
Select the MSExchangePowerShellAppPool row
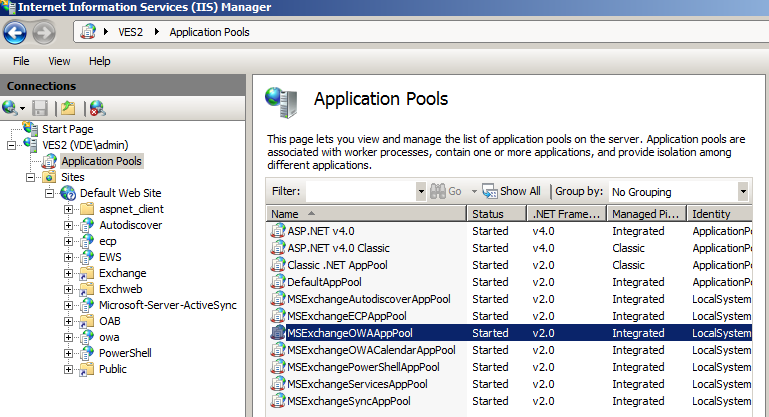pyautogui.click(x=511, y=367)
